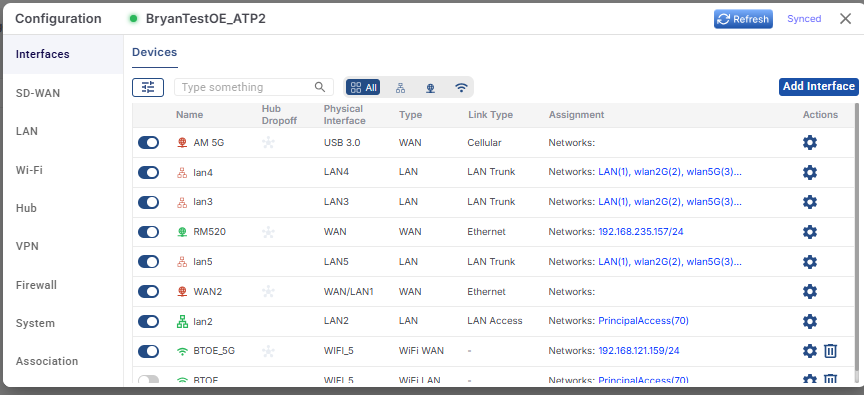This screenshot has height=395, width=864.
Task: Click the search magnifier icon
Action: click(320, 87)
